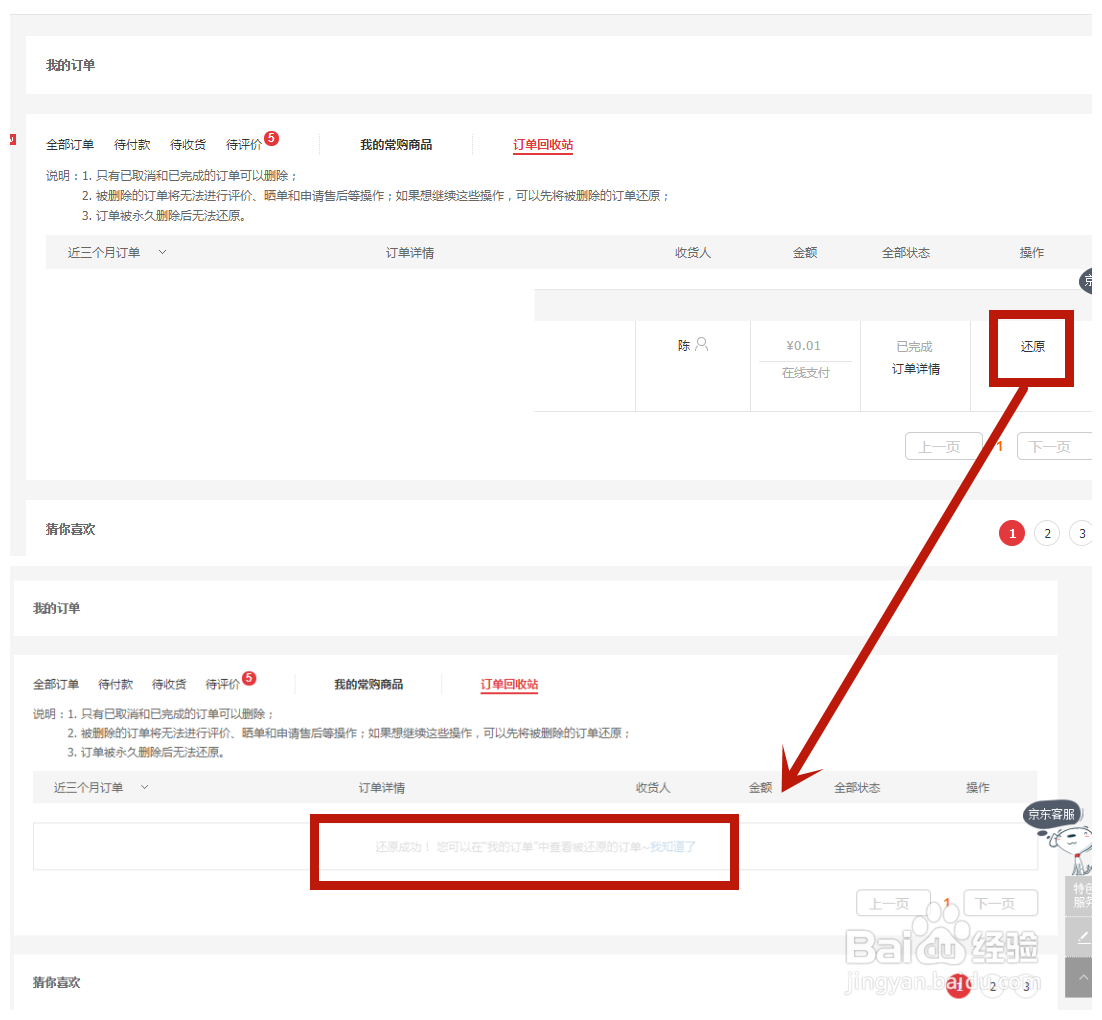Select page 3 of upper 猜你喜欢

click(x=1082, y=534)
